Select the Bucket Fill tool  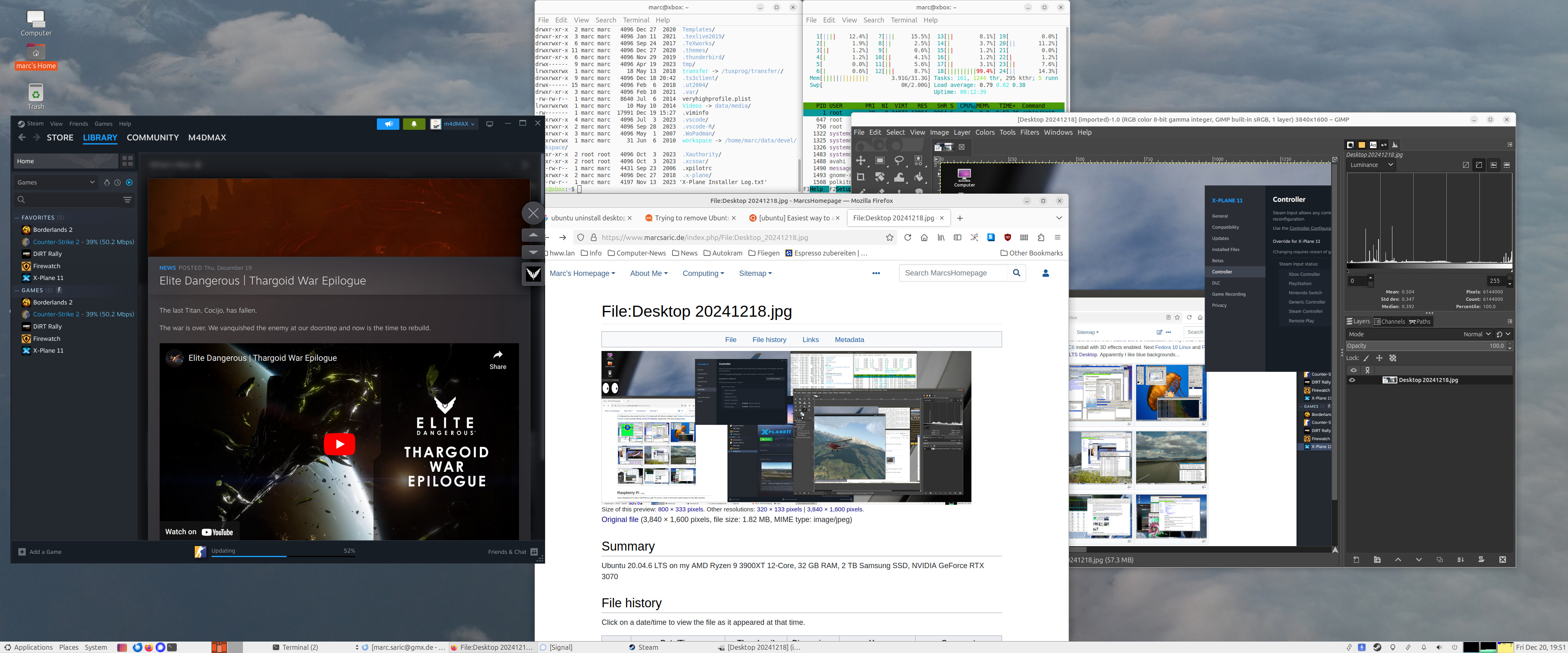[918, 176]
